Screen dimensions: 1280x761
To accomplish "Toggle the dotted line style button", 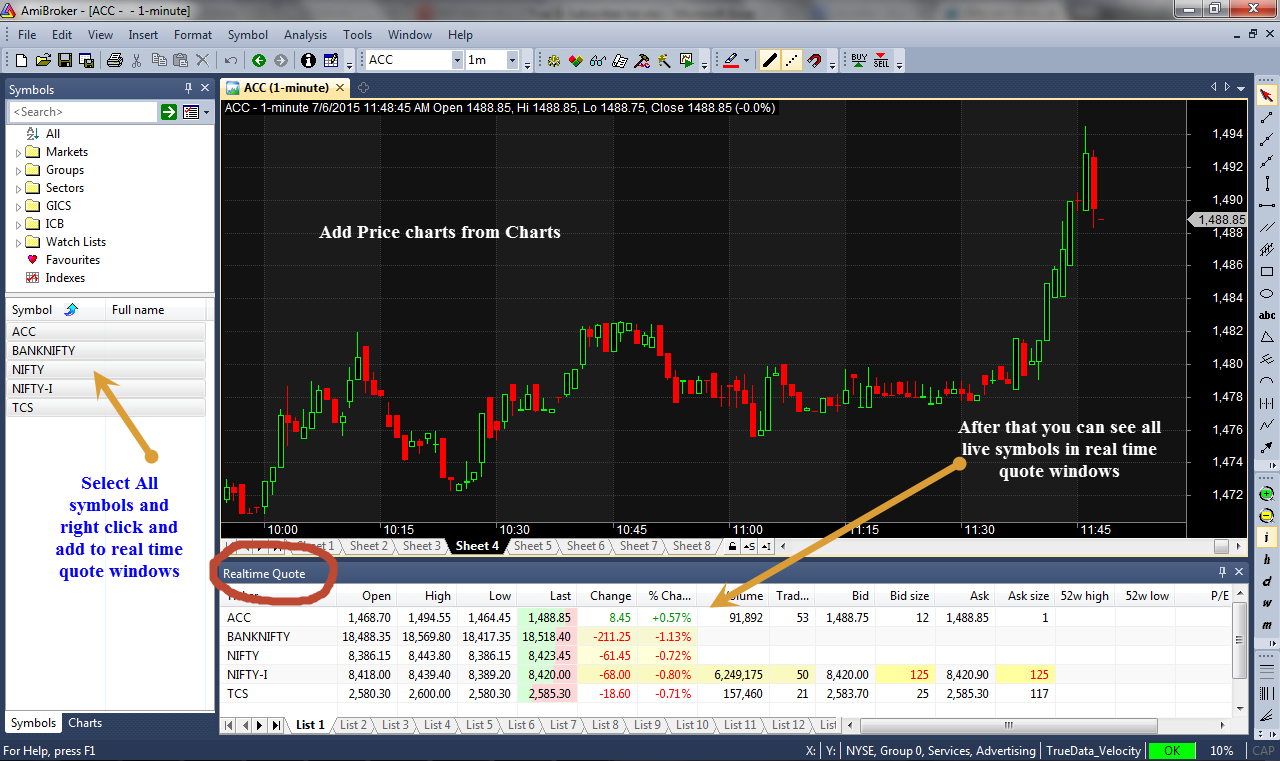I will 791,60.
